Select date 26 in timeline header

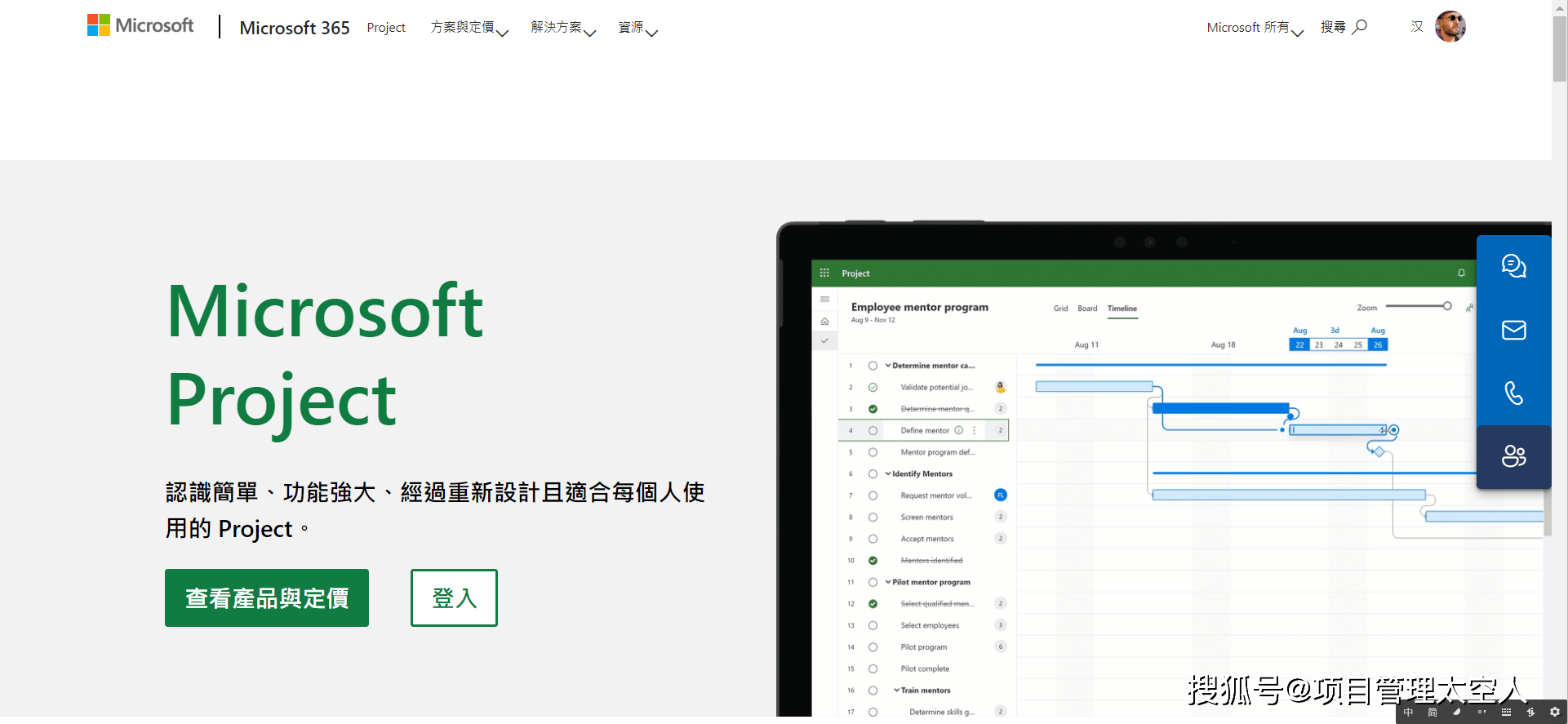[x=1378, y=344]
